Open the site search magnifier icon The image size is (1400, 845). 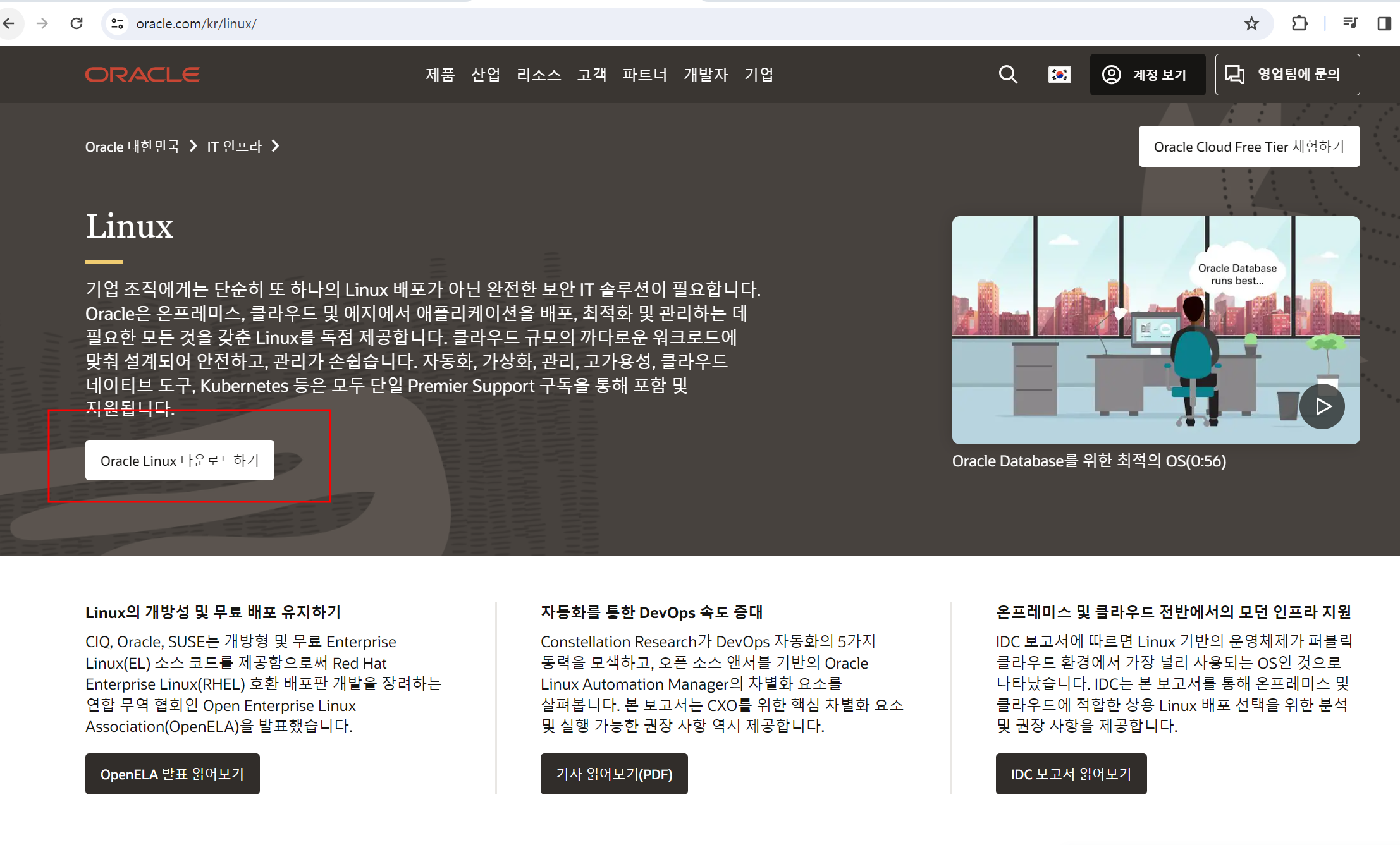(x=1008, y=75)
